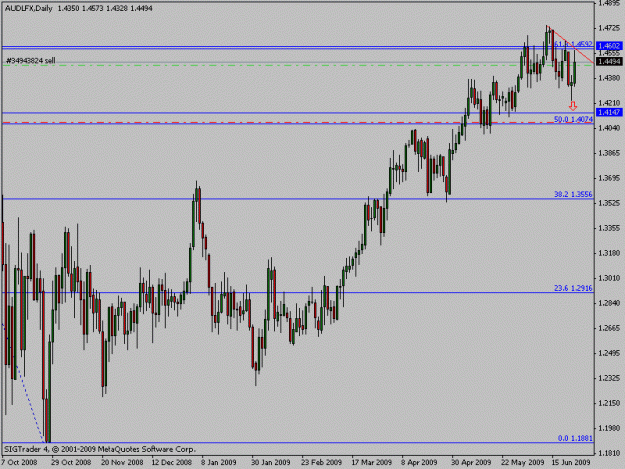Screen dimensions: 625x469
Task: Click the '23.6 1.2916' Fibonacci label
Action: coord(573,288)
